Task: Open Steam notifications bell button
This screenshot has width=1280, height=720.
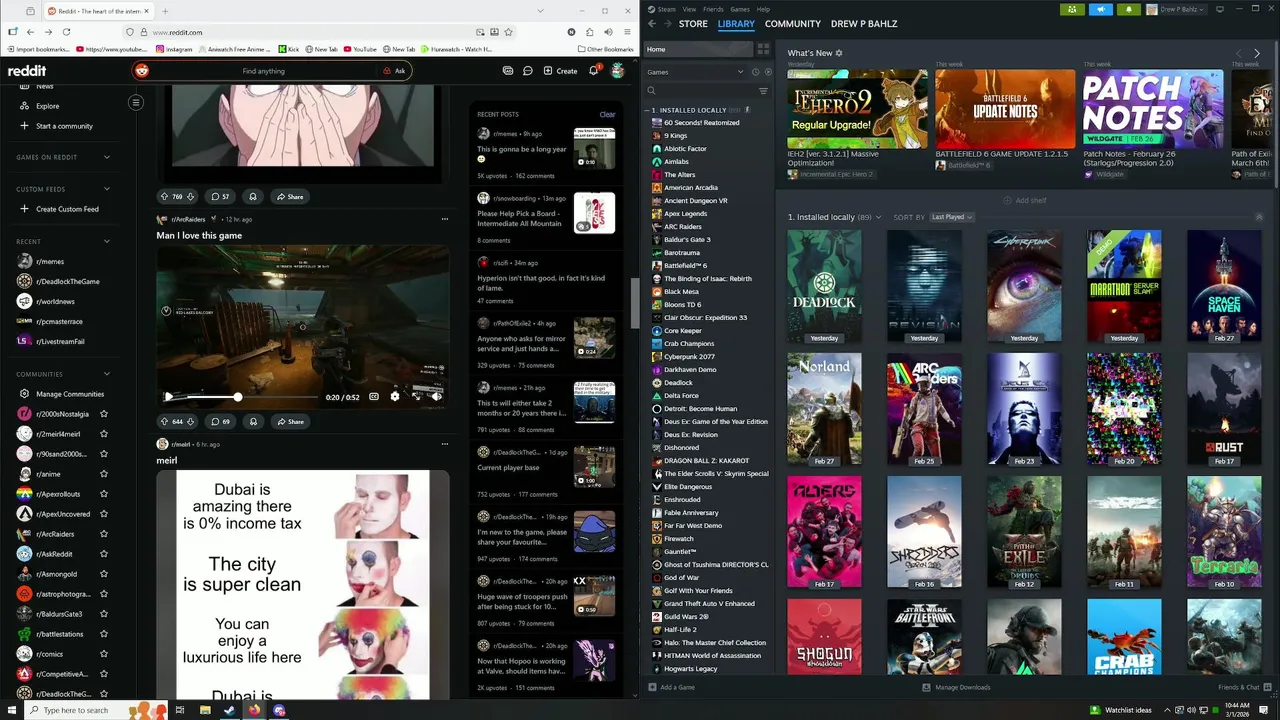Action: (1129, 9)
